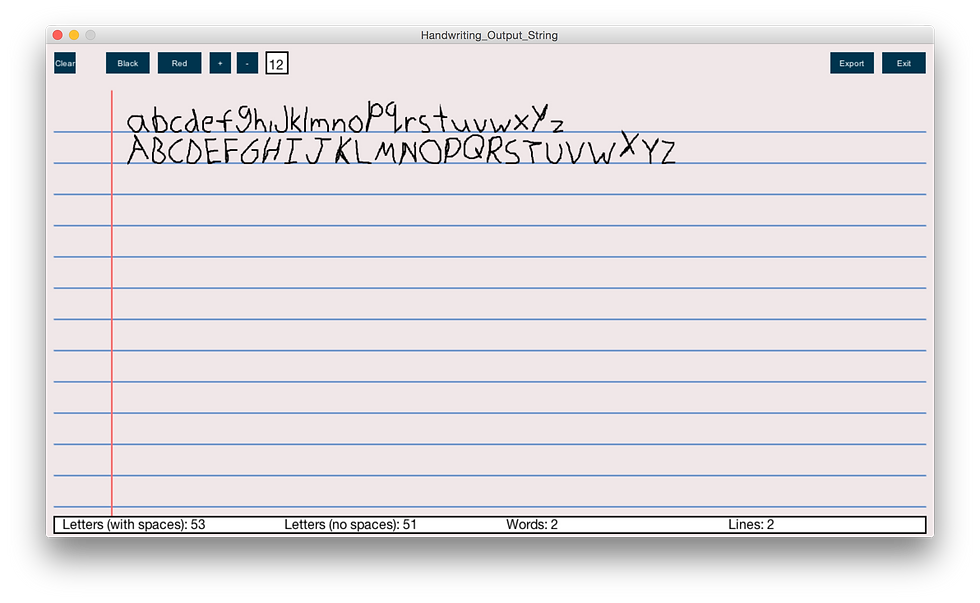Screen dimensions: 980x603
Task: Switch pen color to Red
Action: pyautogui.click(x=179, y=63)
